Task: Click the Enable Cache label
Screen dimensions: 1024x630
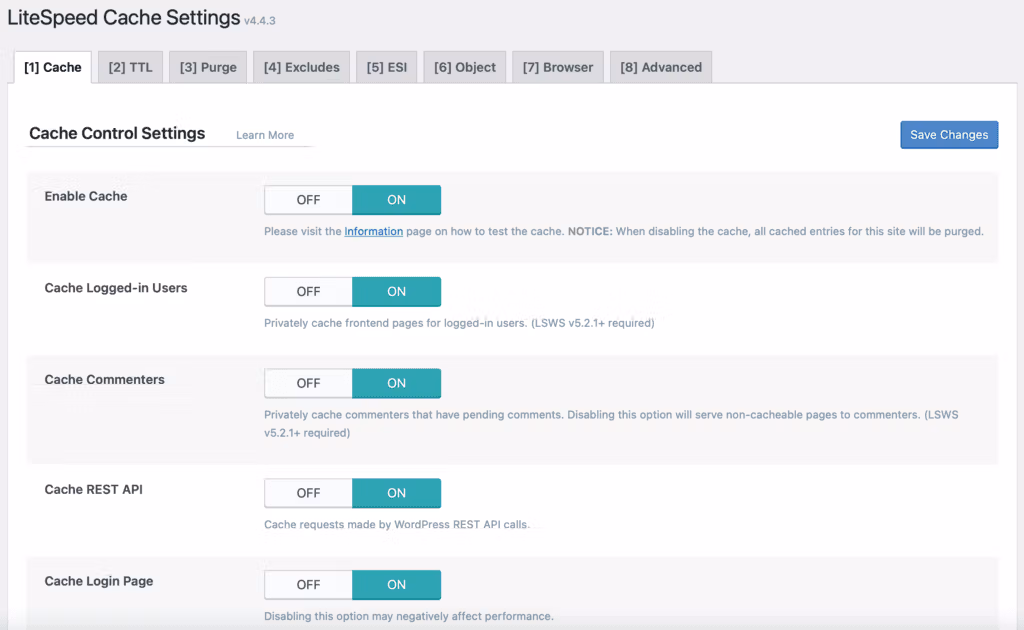Action: tap(86, 197)
